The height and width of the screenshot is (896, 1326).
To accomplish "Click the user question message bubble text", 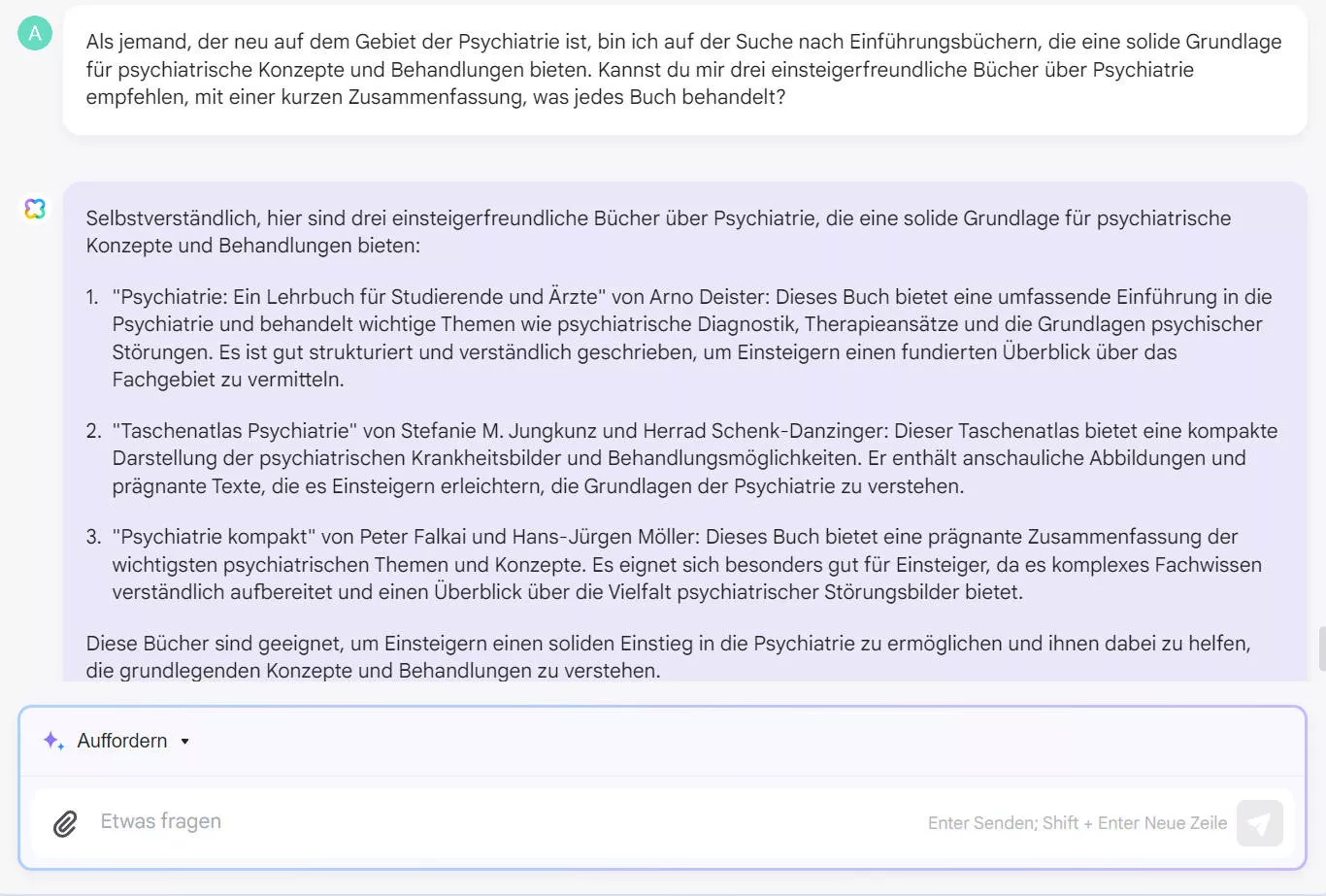I will tap(683, 69).
